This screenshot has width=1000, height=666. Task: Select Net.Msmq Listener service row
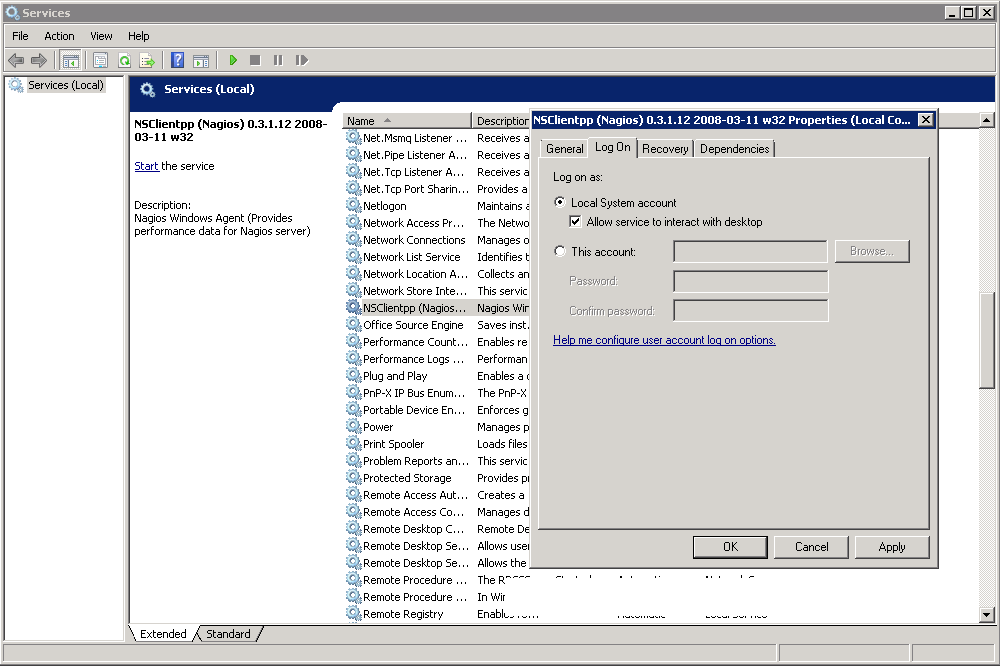[438, 138]
